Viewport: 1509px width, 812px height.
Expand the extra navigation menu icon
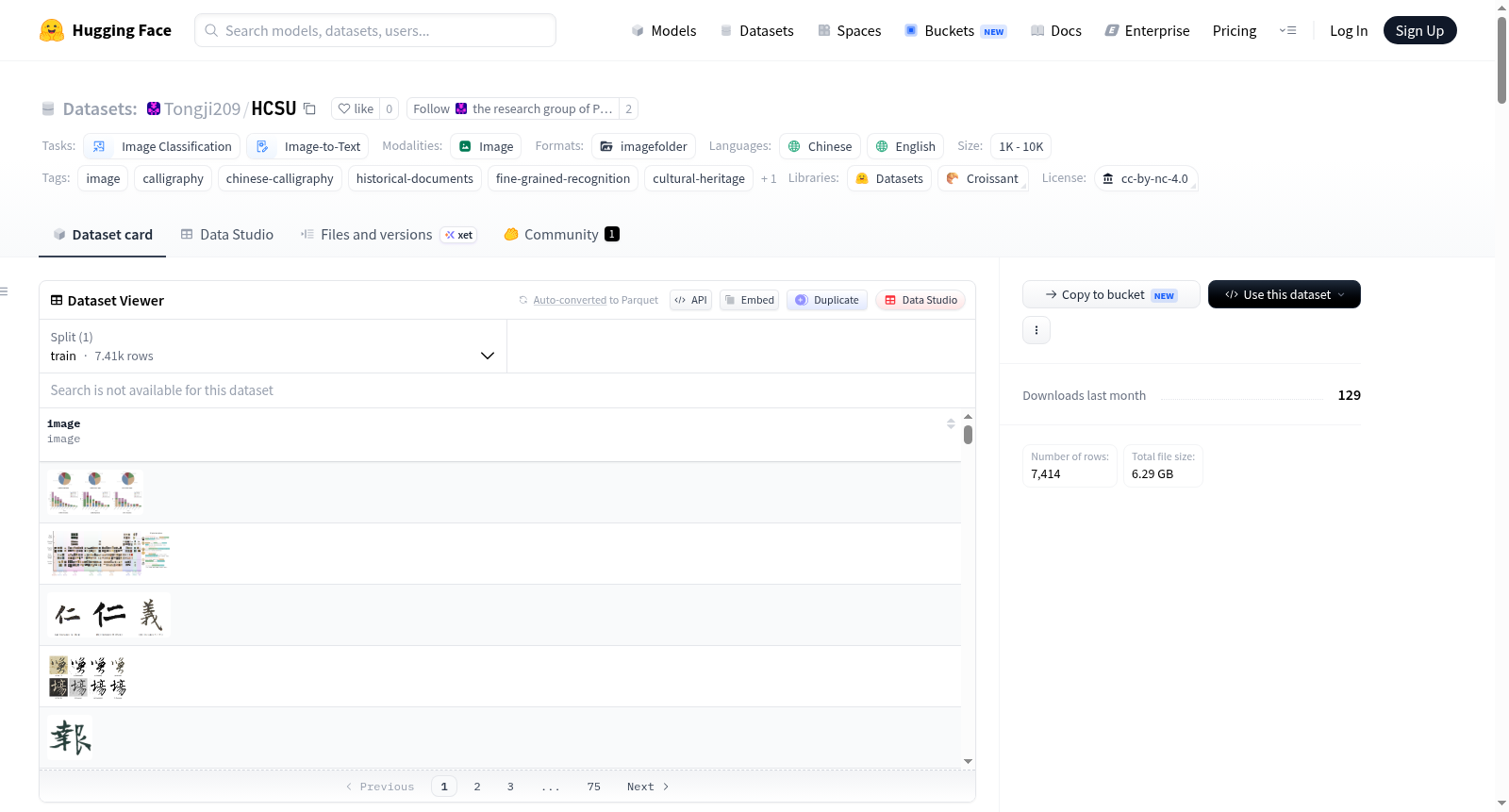click(1287, 31)
